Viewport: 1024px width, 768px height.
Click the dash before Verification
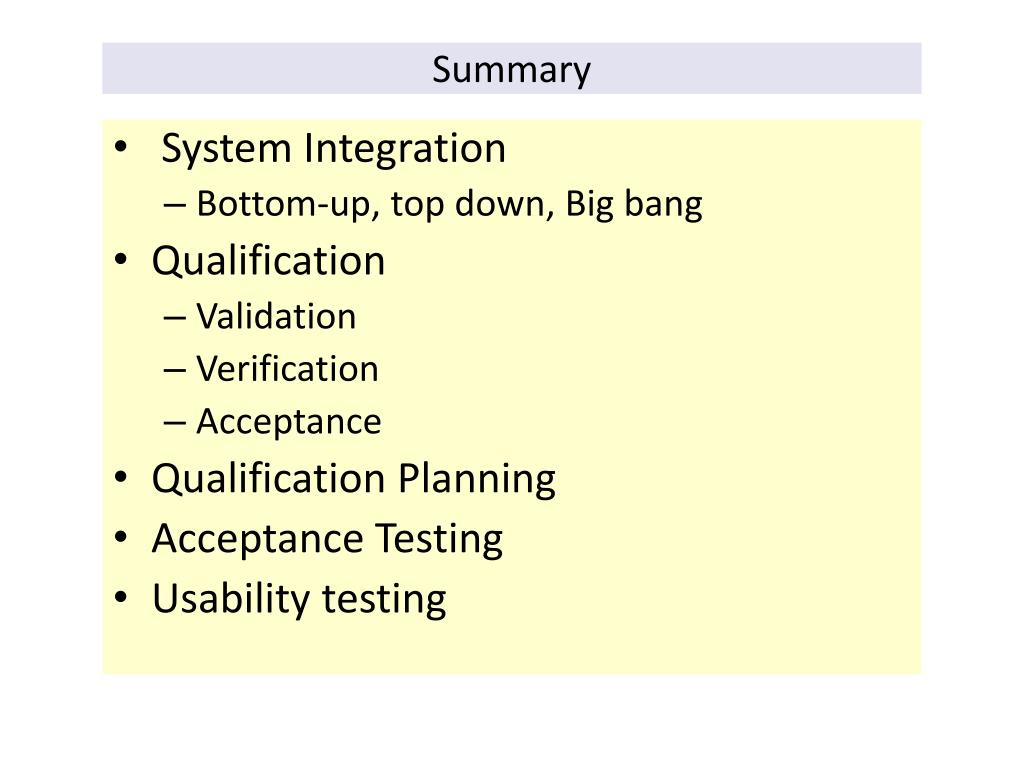pyautogui.click(x=174, y=371)
